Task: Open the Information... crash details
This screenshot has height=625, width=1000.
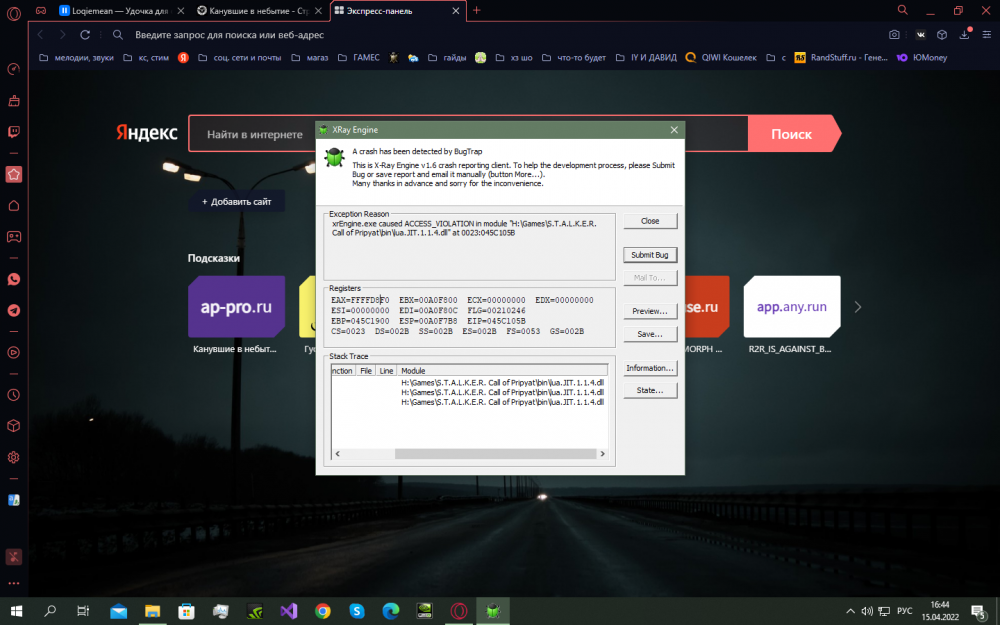Action: tap(649, 368)
